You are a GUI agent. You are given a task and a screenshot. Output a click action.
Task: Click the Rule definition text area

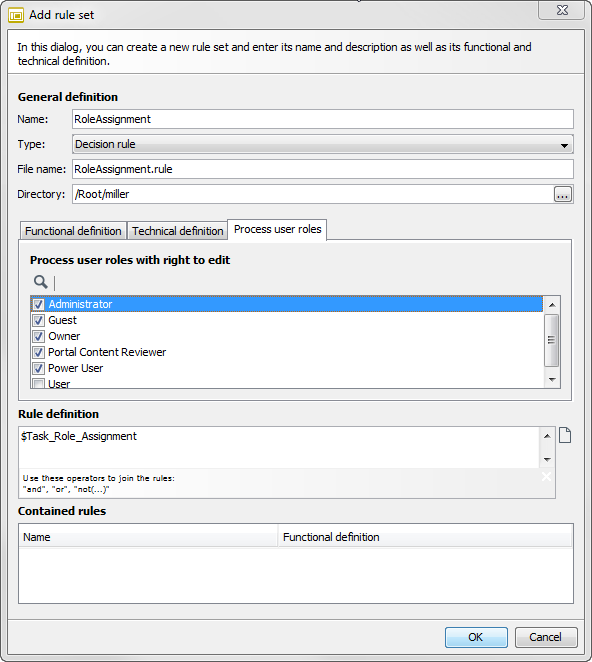click(x=279, y=447)
